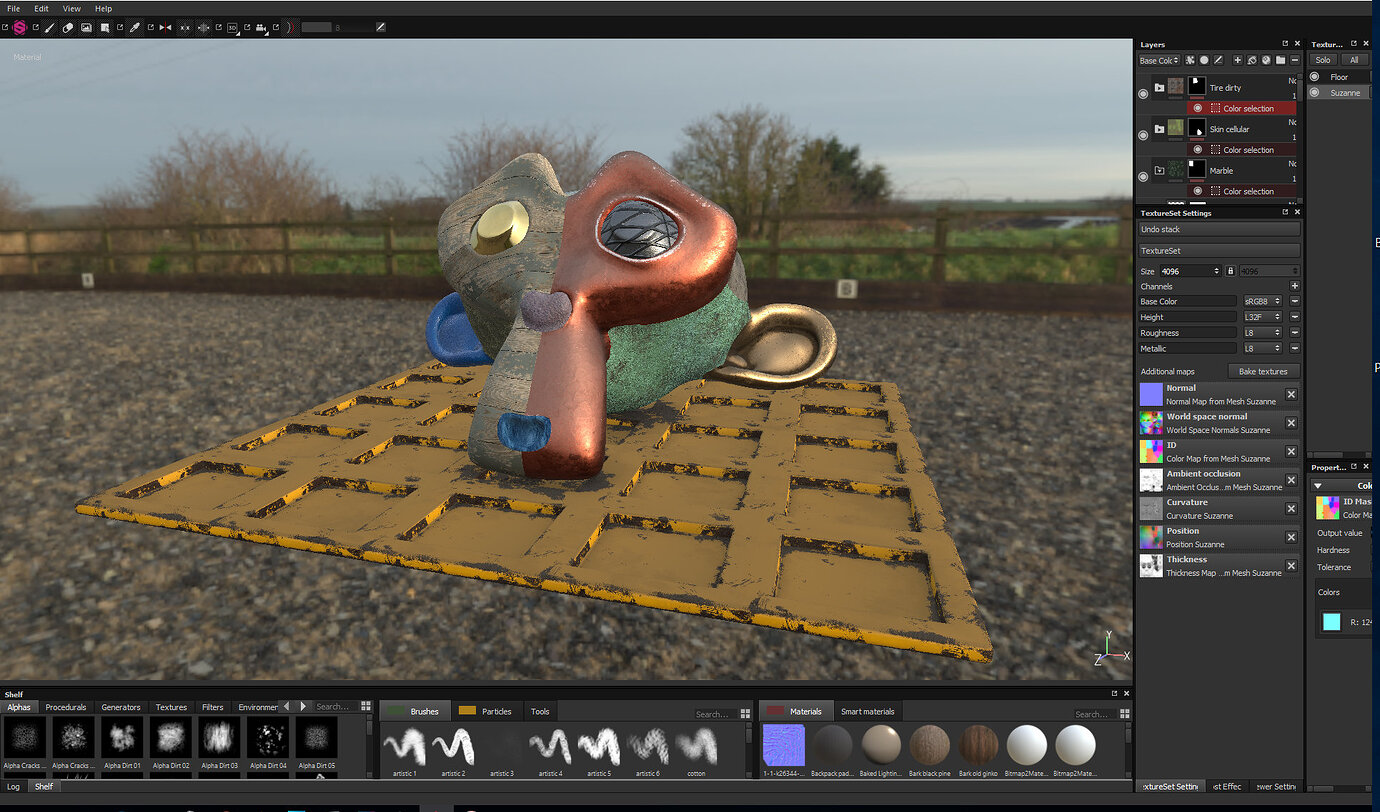This screenshot has height=812, width=1380.
Task: Open the camera settings icon in toolbar
Action: [263, 27]
